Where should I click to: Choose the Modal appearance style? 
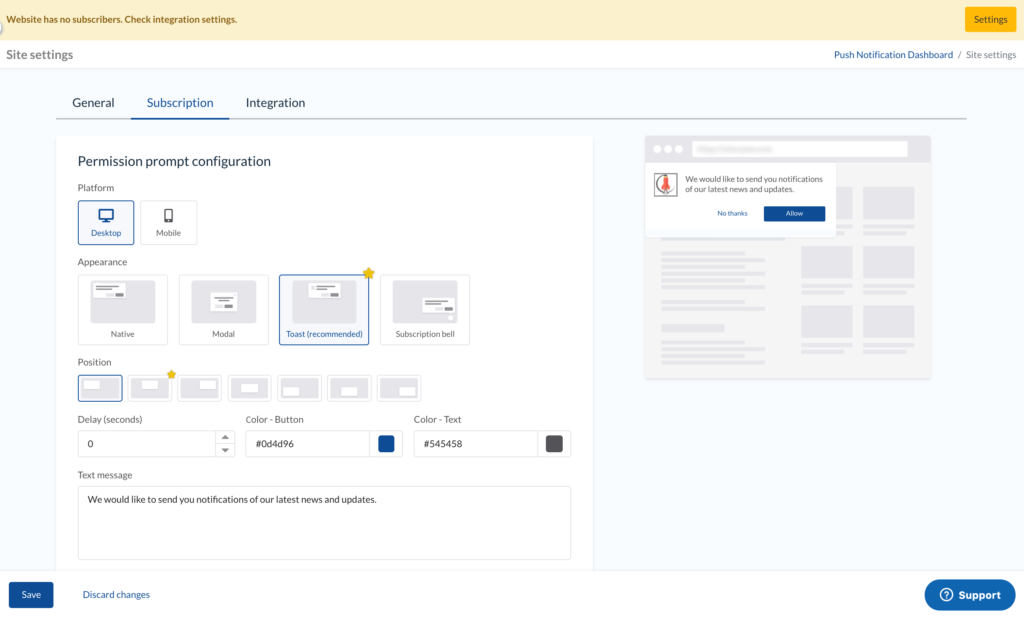pyautogui.click(x=223, y=310)
